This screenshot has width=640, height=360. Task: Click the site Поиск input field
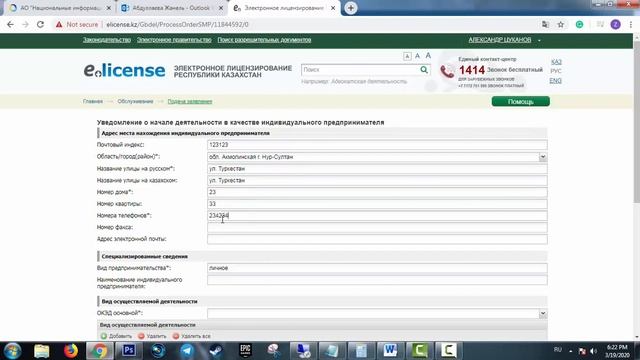point(361,70)
